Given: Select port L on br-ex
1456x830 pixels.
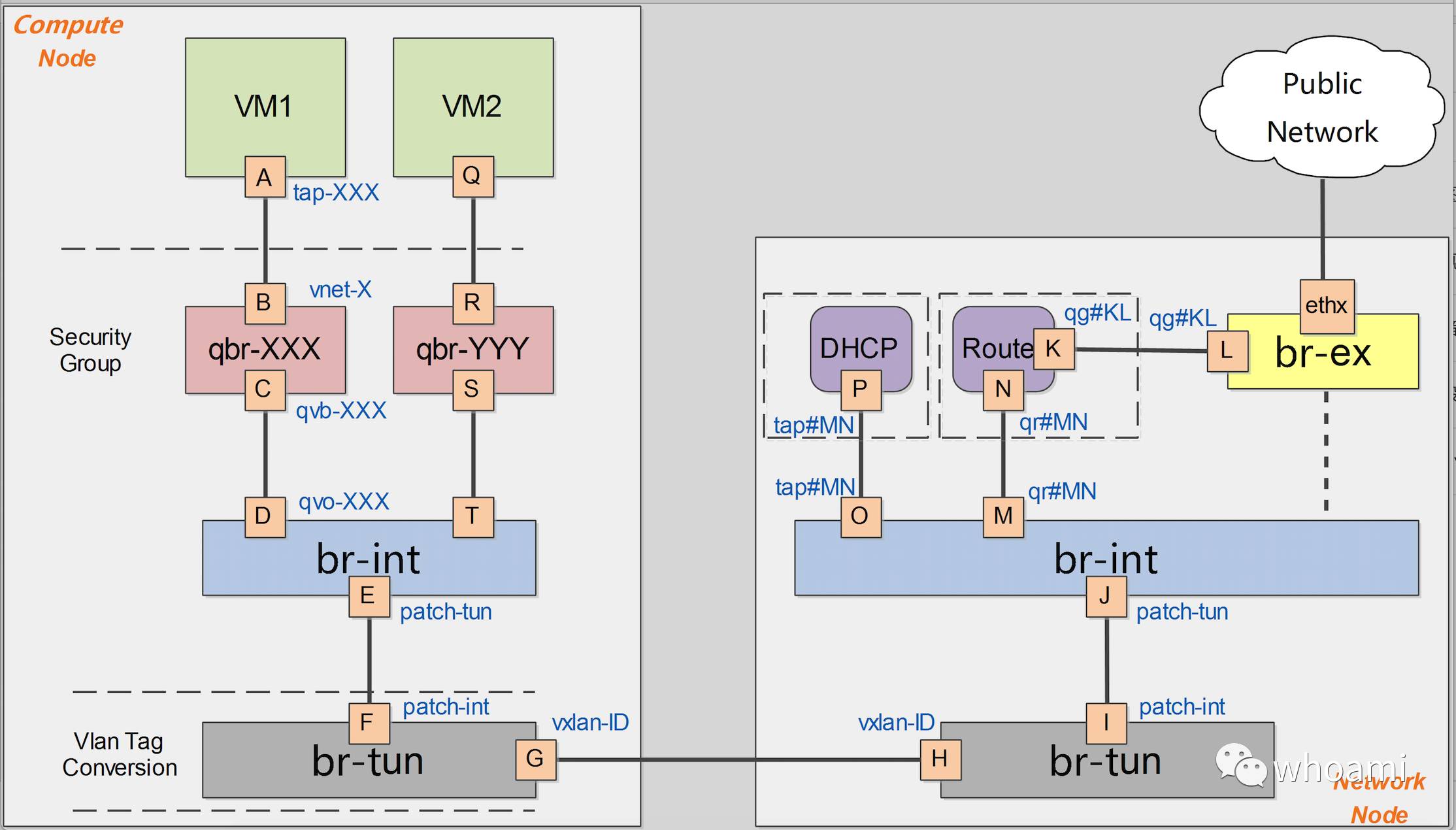Looking at the screenshot, I should (1227, 351).
